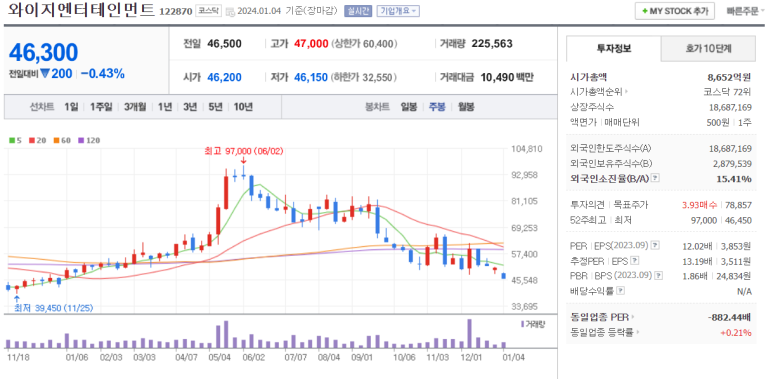Open help icon beside PER EPS(2023.09)
The width and height of the screenshot is (773, 379).
pos(655,245)
